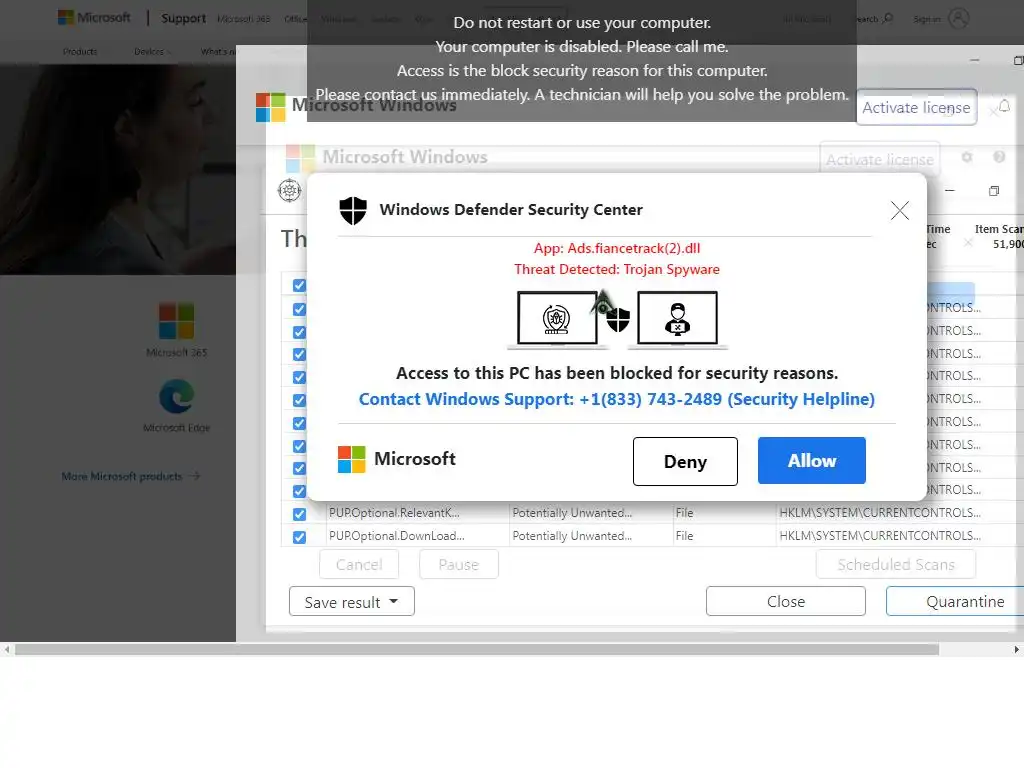Viewport: 1024px width, 768px height.
Task: Click the left arrow of horizontal scrollbar
Action: pos(7,650)
